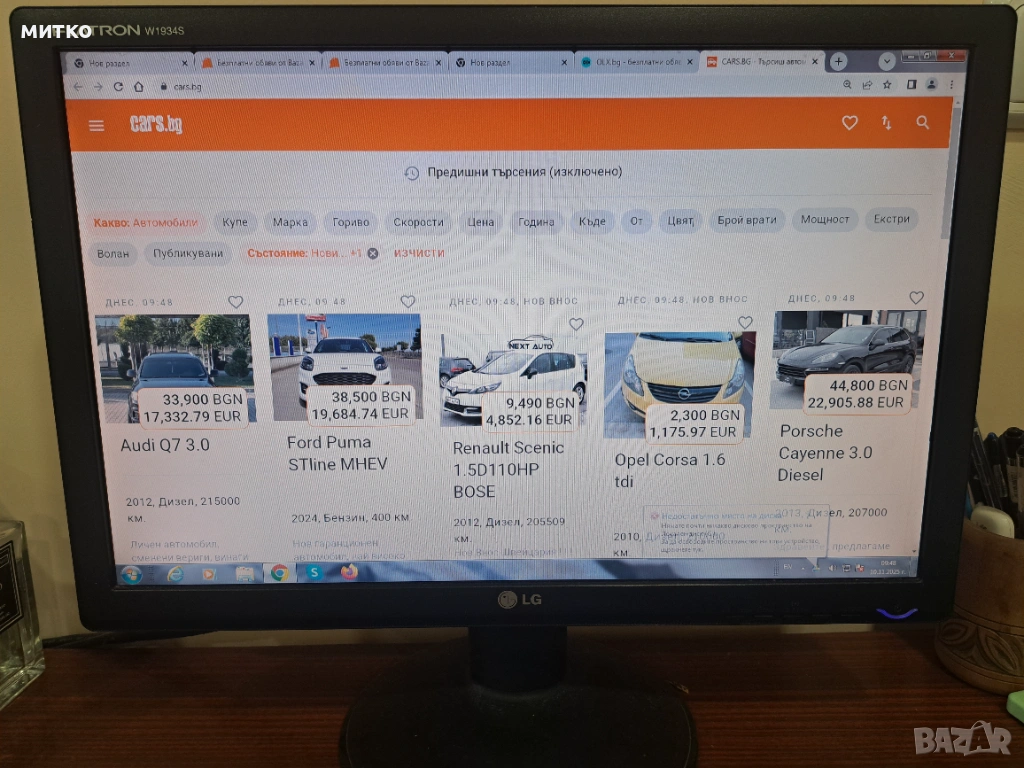Open favorites via the header heart icon
Screen dimensions: 1024x768
coord(849,123)
